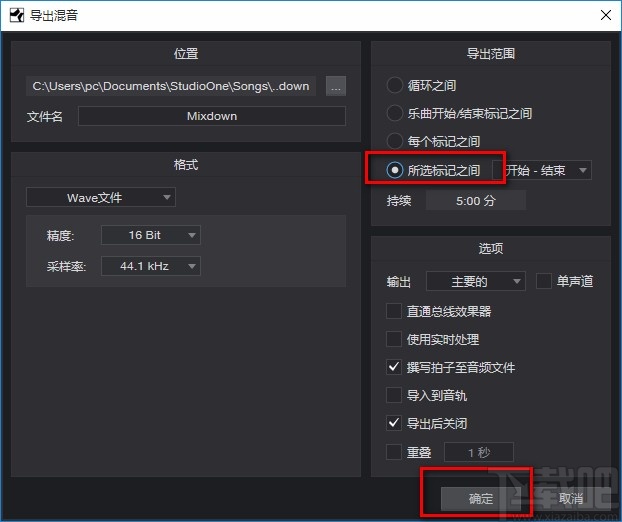Screen dimensions: 622x522
Task: Click the 导出范围 section header
Action: coord(491,54)
